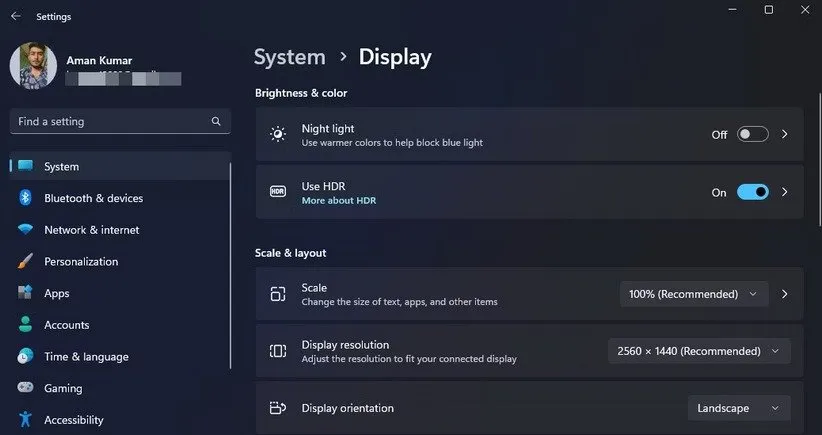Open the Scale percentage dropdown

coord(694,294)
